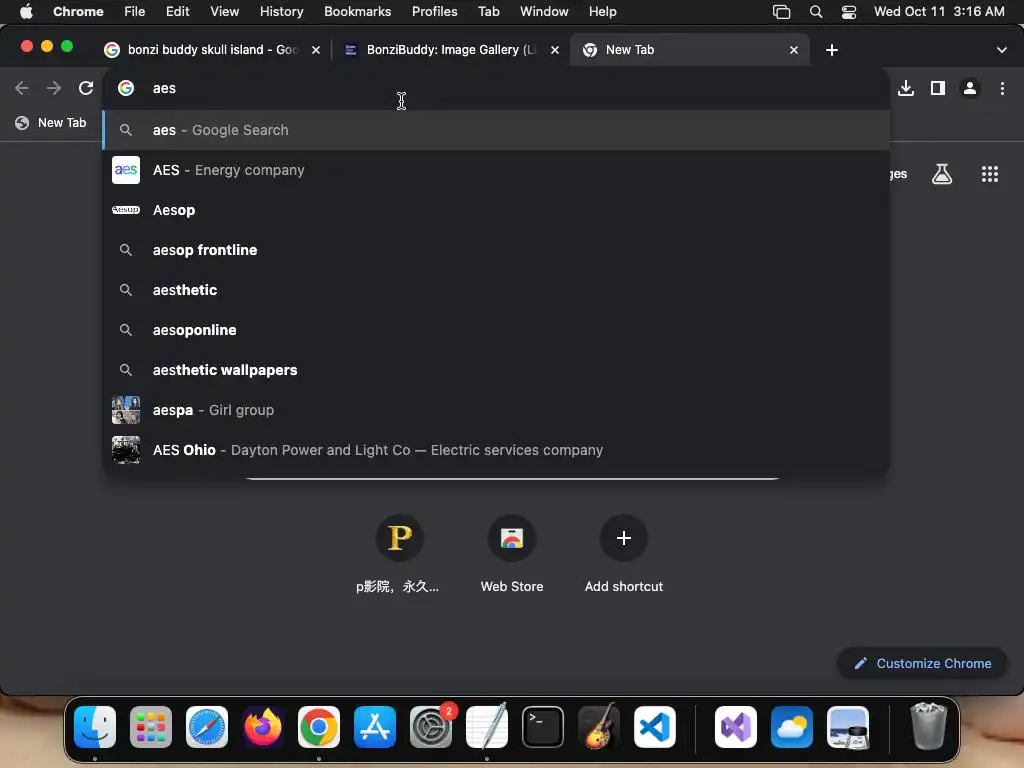Go forward with the forward arrow
The image size is (1024, 768).
[x=54, y=88]
